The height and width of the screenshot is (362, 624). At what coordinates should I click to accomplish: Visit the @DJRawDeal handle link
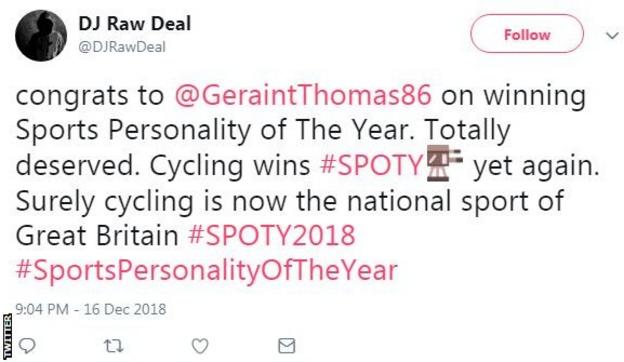coord(122,47)
